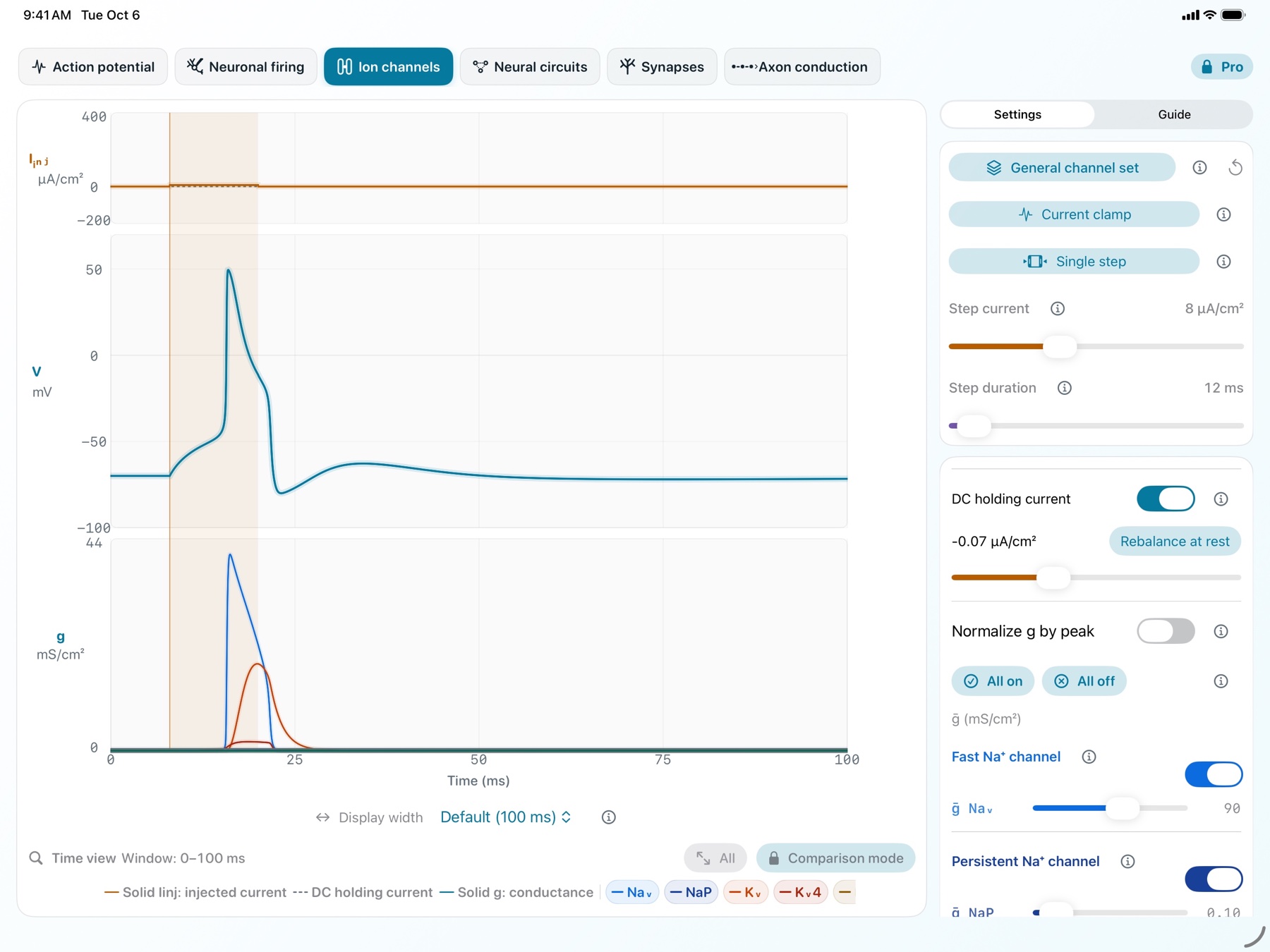Disable the Persistent Na⁺ channel
The width and height of the screenshot is (1270, 952).
1214,879
